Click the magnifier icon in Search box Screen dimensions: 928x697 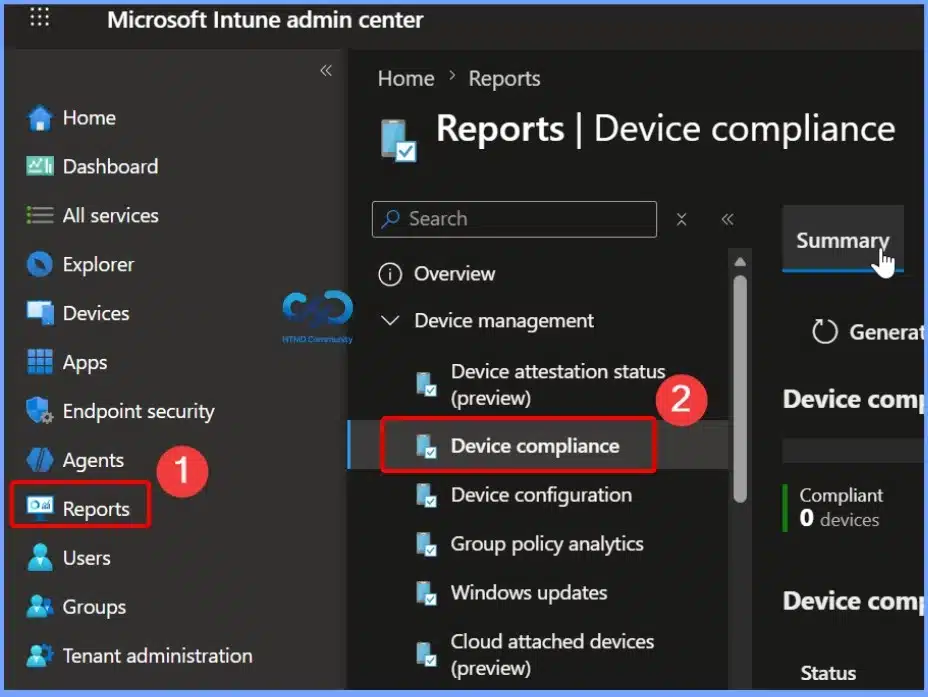[x=391, y=219]
